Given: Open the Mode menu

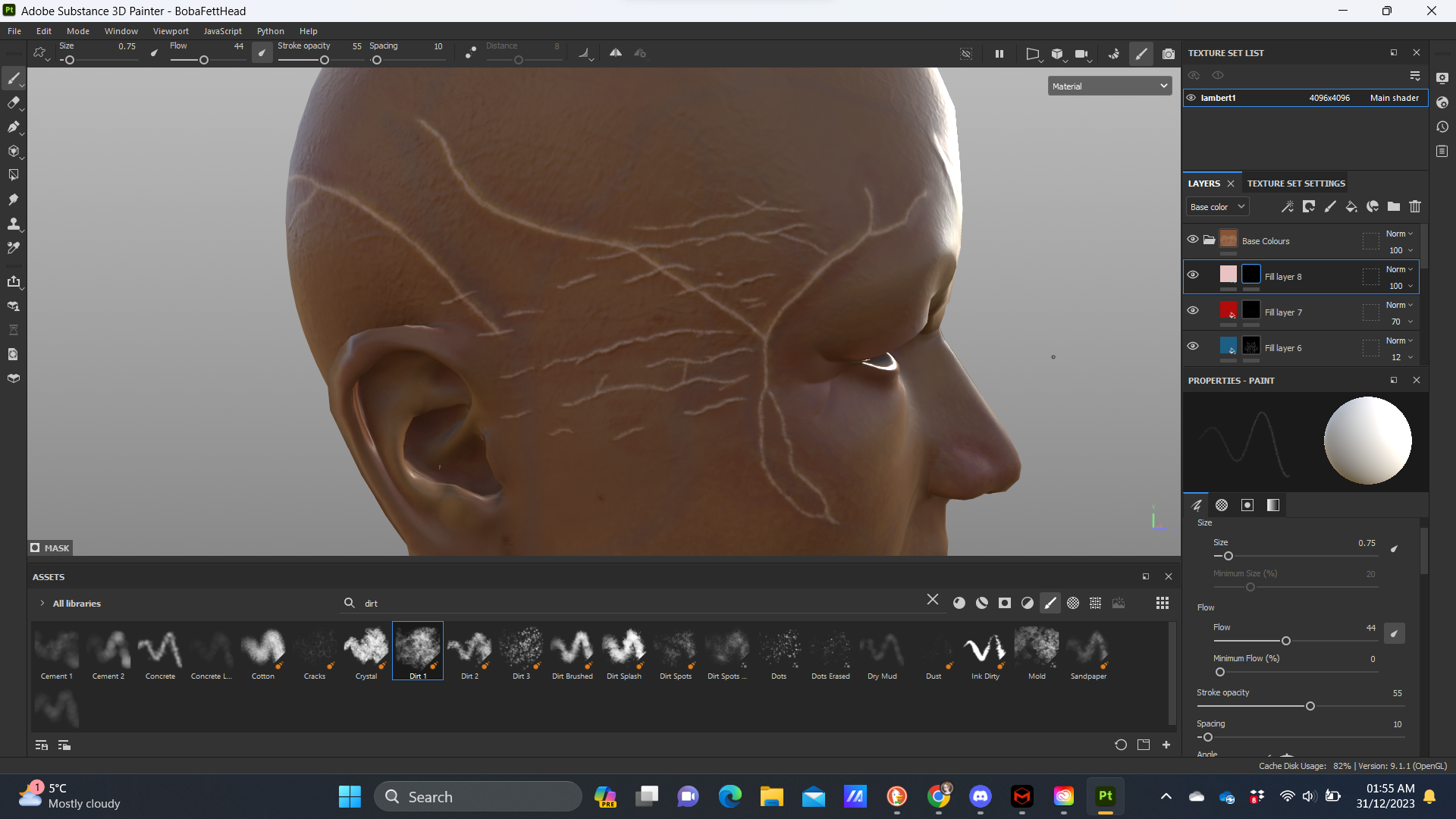Looking at the screenshot, I should pos(78,31).
